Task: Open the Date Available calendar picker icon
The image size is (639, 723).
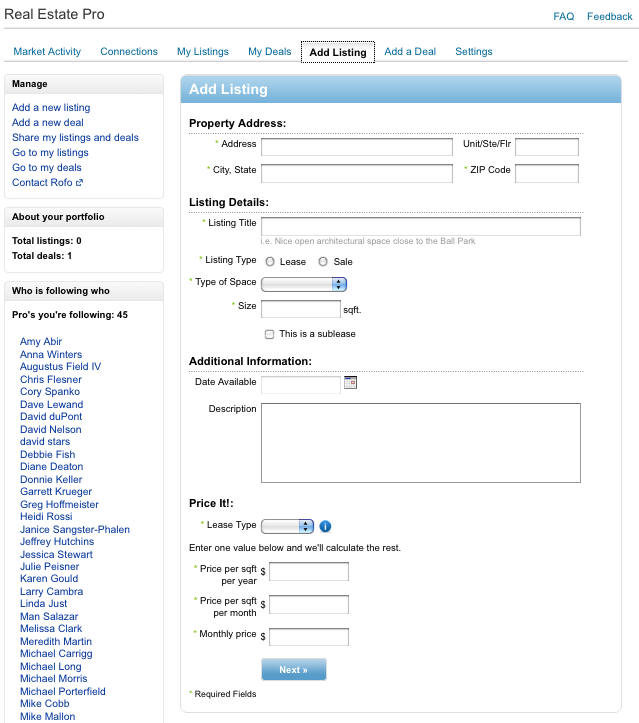Action: coord(350,382)
